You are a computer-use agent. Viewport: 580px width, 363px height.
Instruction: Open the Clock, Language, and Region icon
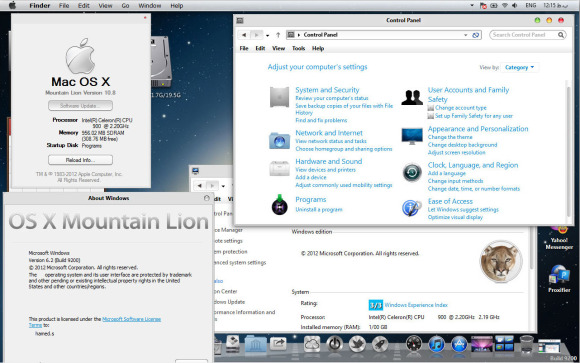pos(412,172)
